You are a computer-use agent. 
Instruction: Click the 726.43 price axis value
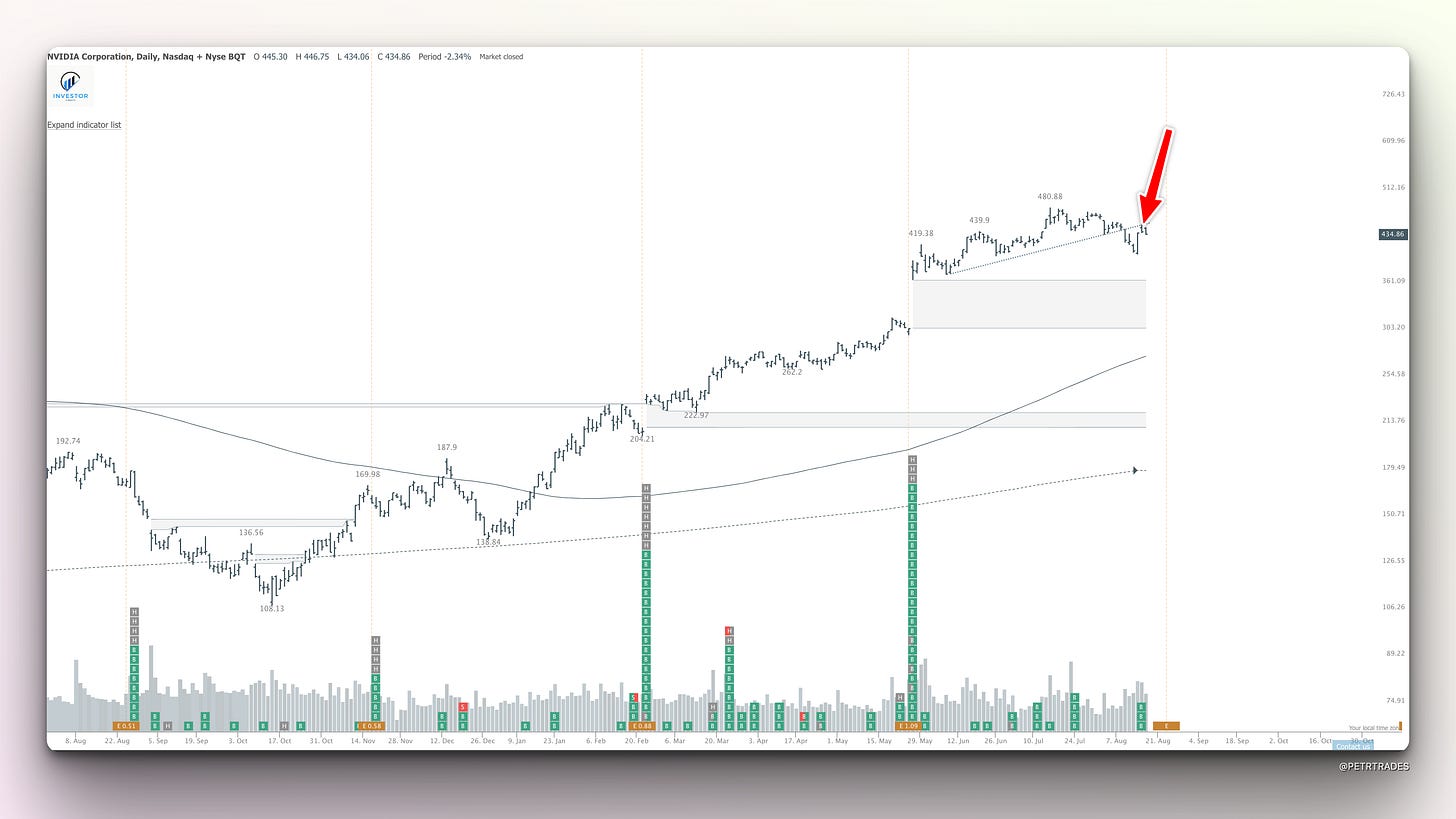pos(1393,94)
